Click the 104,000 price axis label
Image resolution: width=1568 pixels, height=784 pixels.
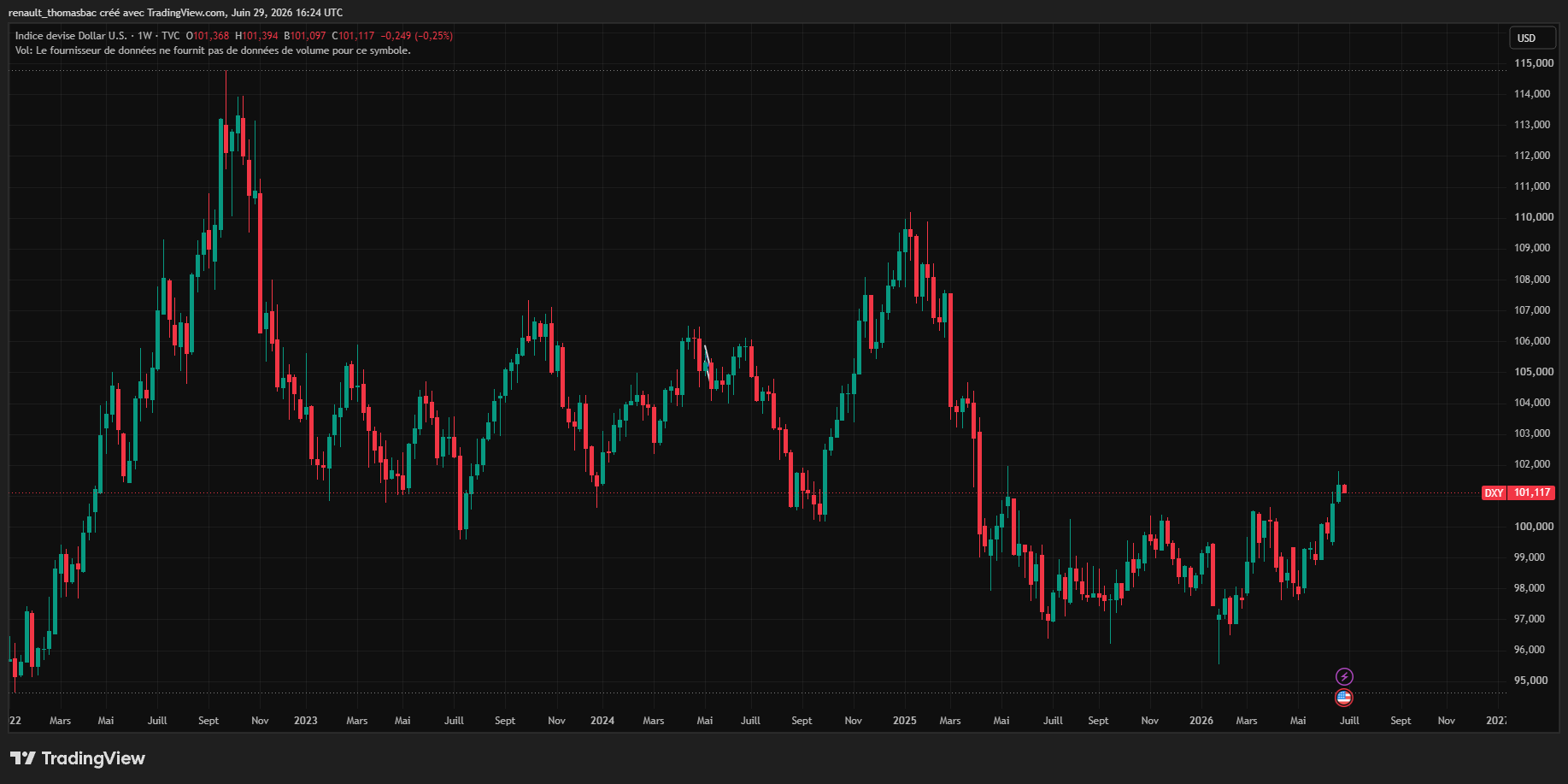(x=1532, y=403)
